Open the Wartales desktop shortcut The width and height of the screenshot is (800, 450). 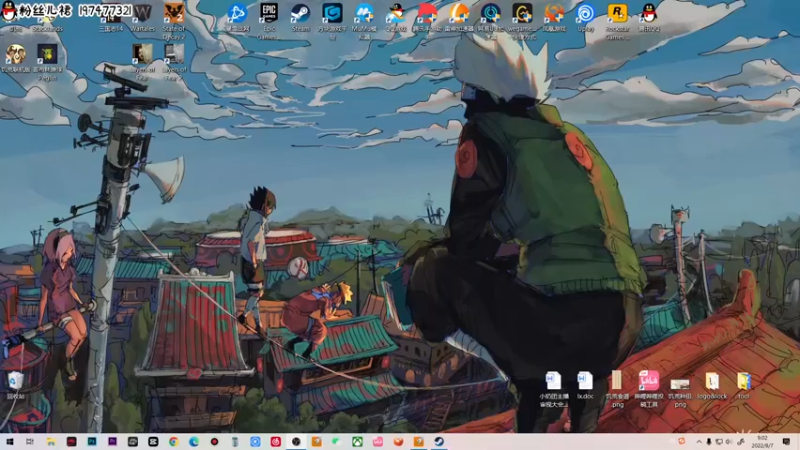(x=142, y=16)
